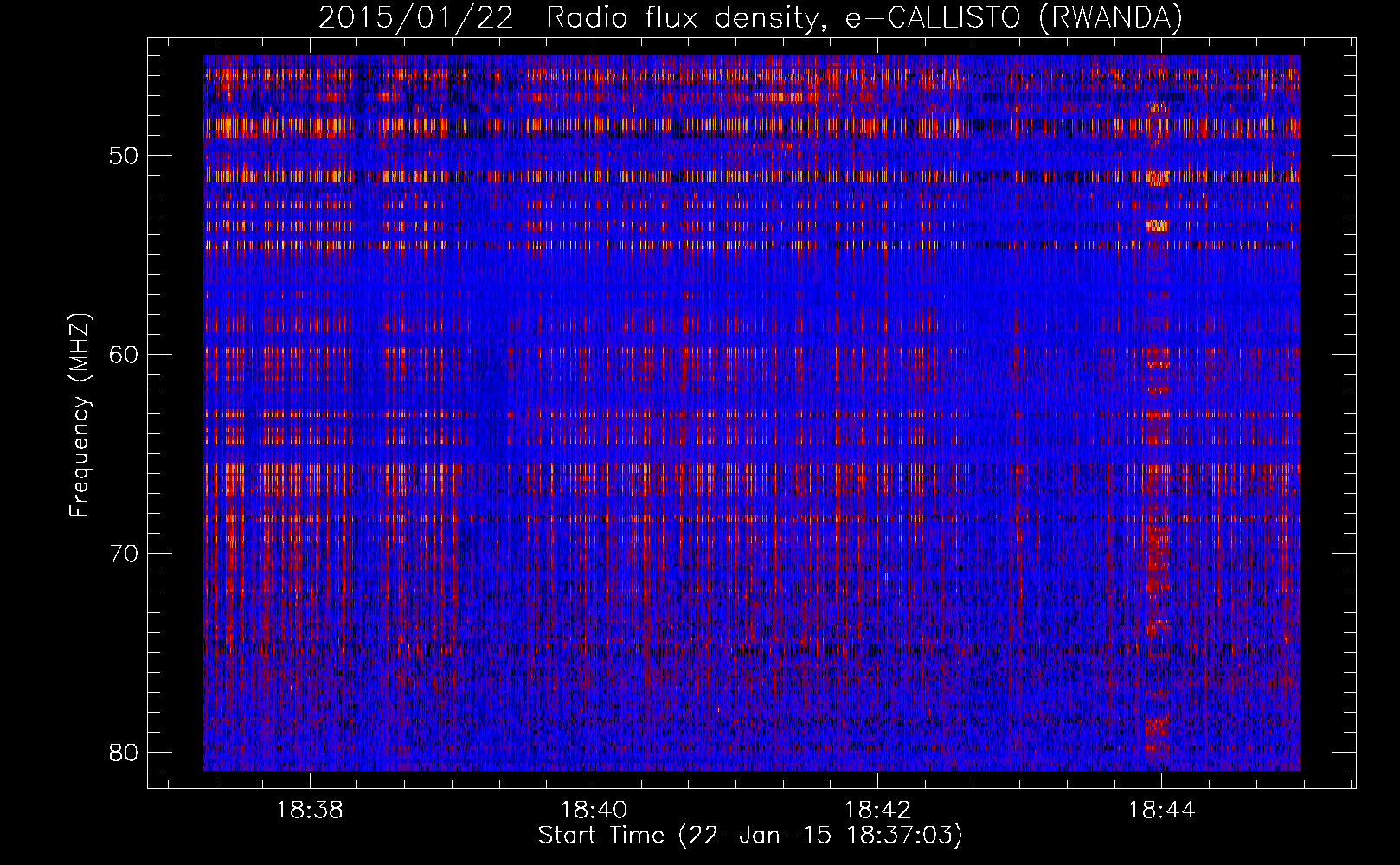Image resolution: width=1400 pixels, height=865 pixels.
Task: Select the "Frequency (MHZ)" axis label
Action: 80,415
